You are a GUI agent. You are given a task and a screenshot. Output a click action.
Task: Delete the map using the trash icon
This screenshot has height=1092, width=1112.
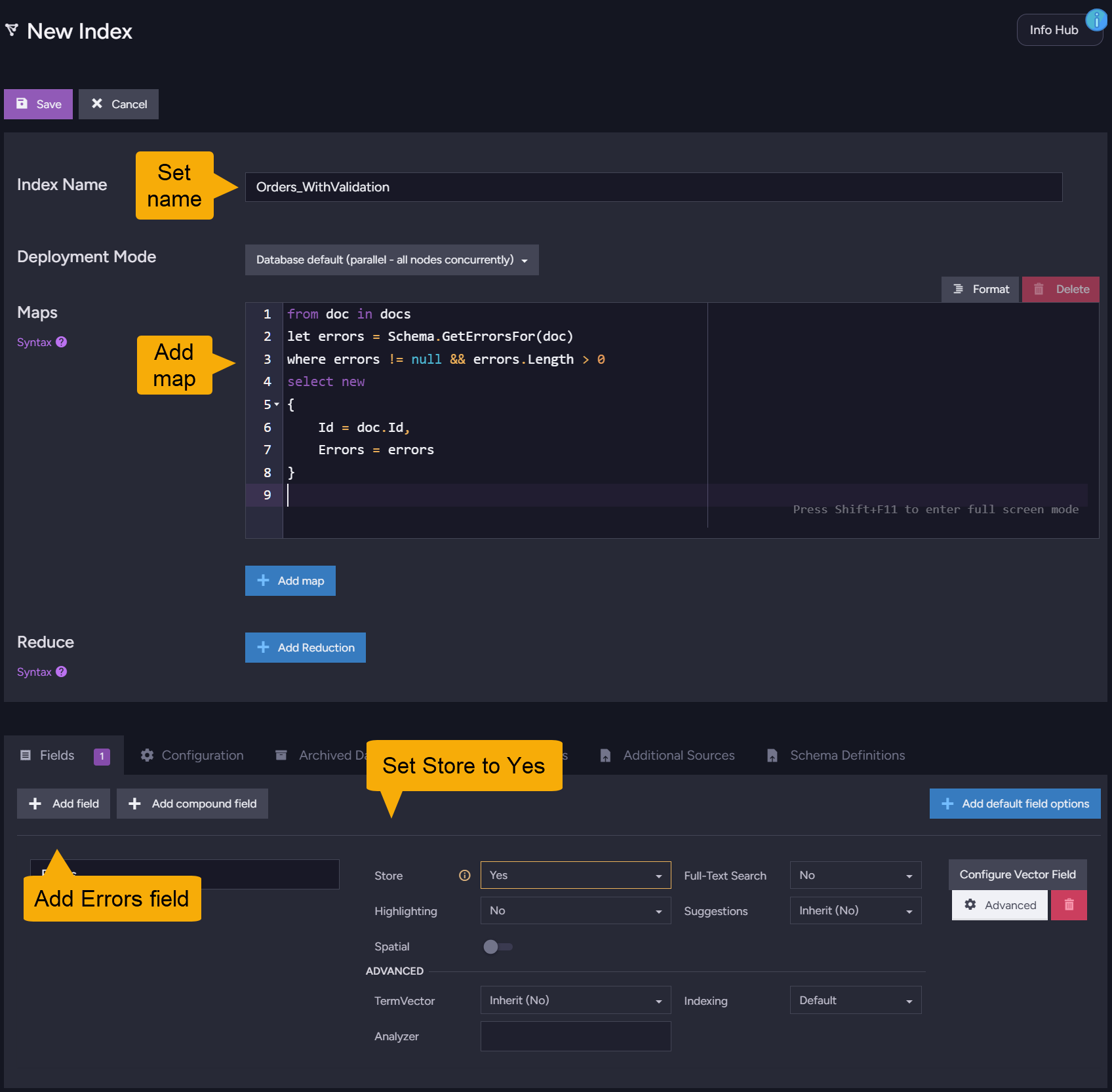point(1039,288)
